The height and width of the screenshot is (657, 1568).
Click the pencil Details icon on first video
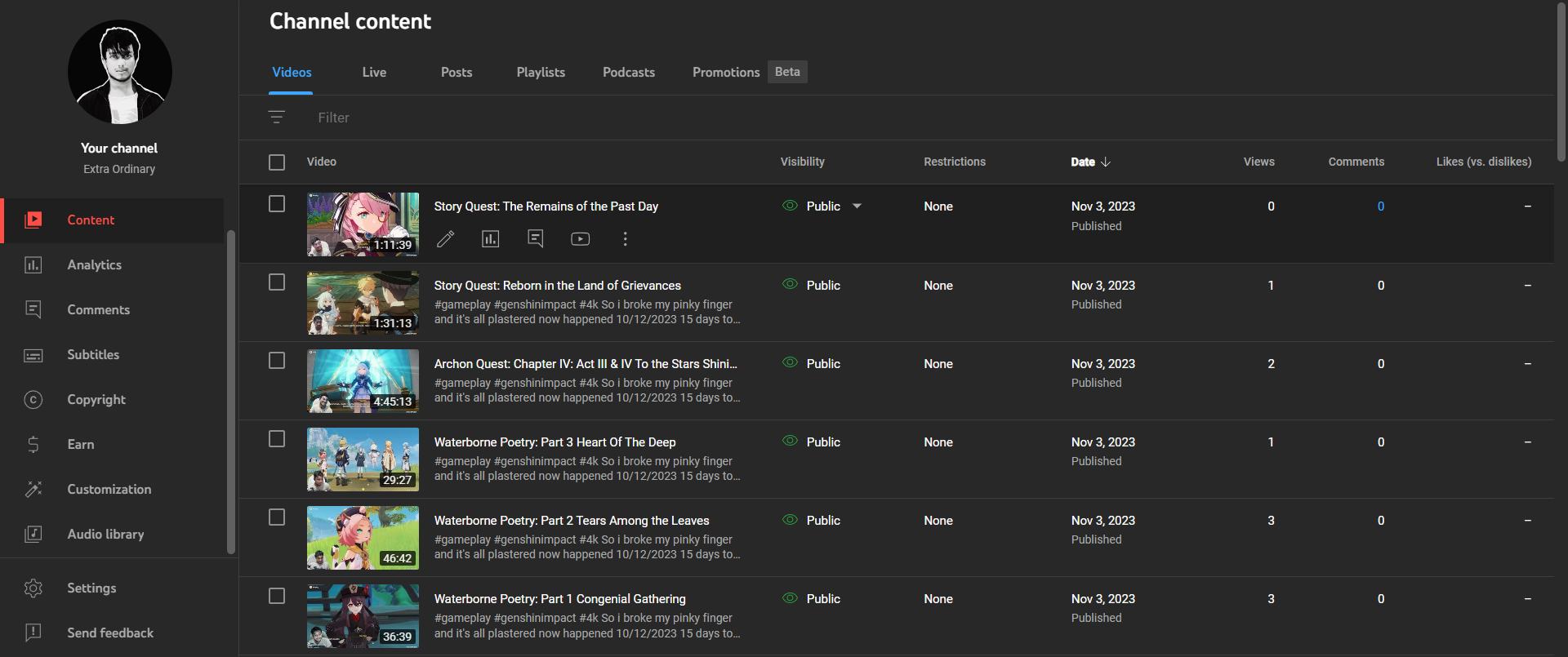(x=445, y=238)
